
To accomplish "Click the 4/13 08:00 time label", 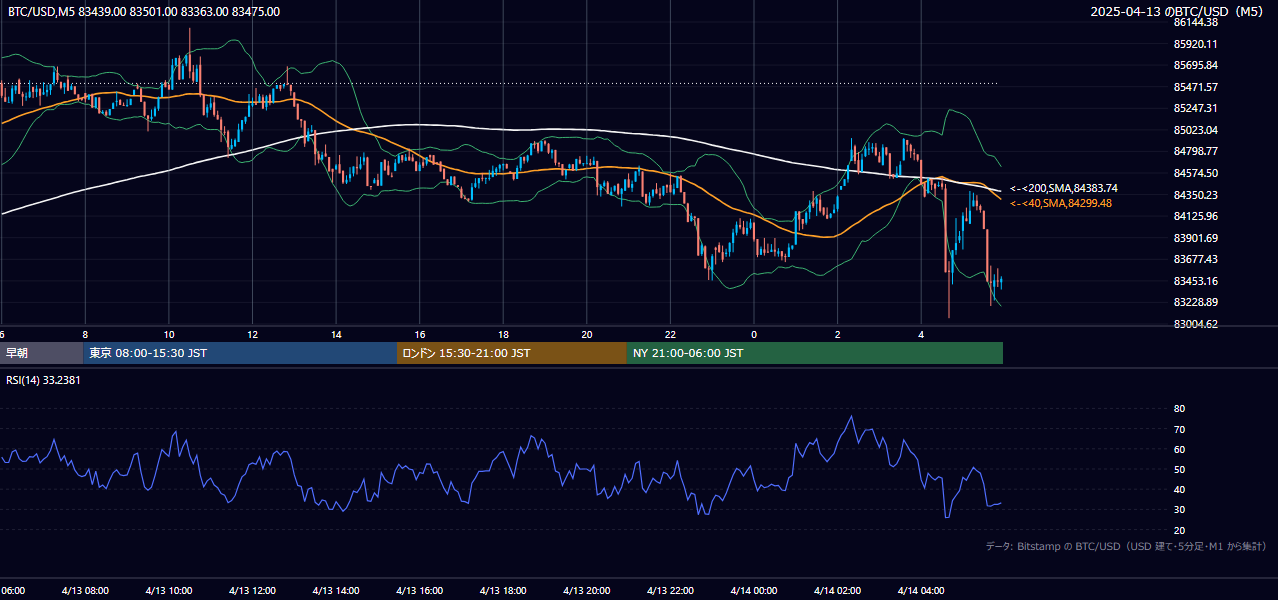I will pos(85,590).
